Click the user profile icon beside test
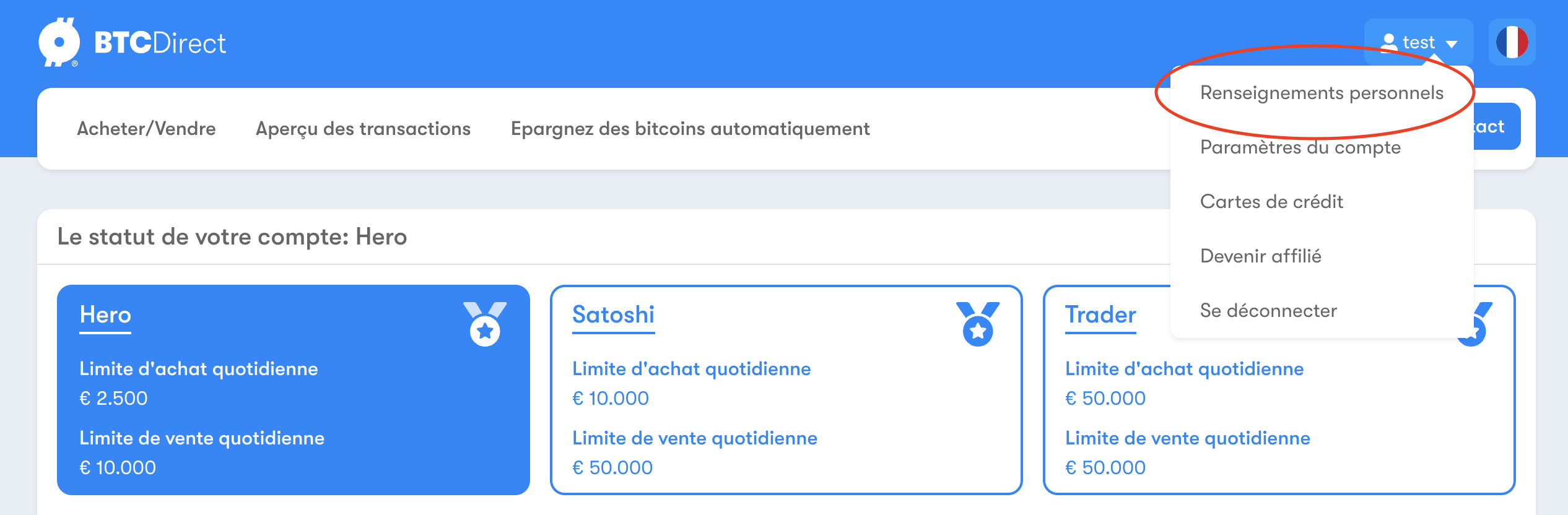 (1389, 43)
